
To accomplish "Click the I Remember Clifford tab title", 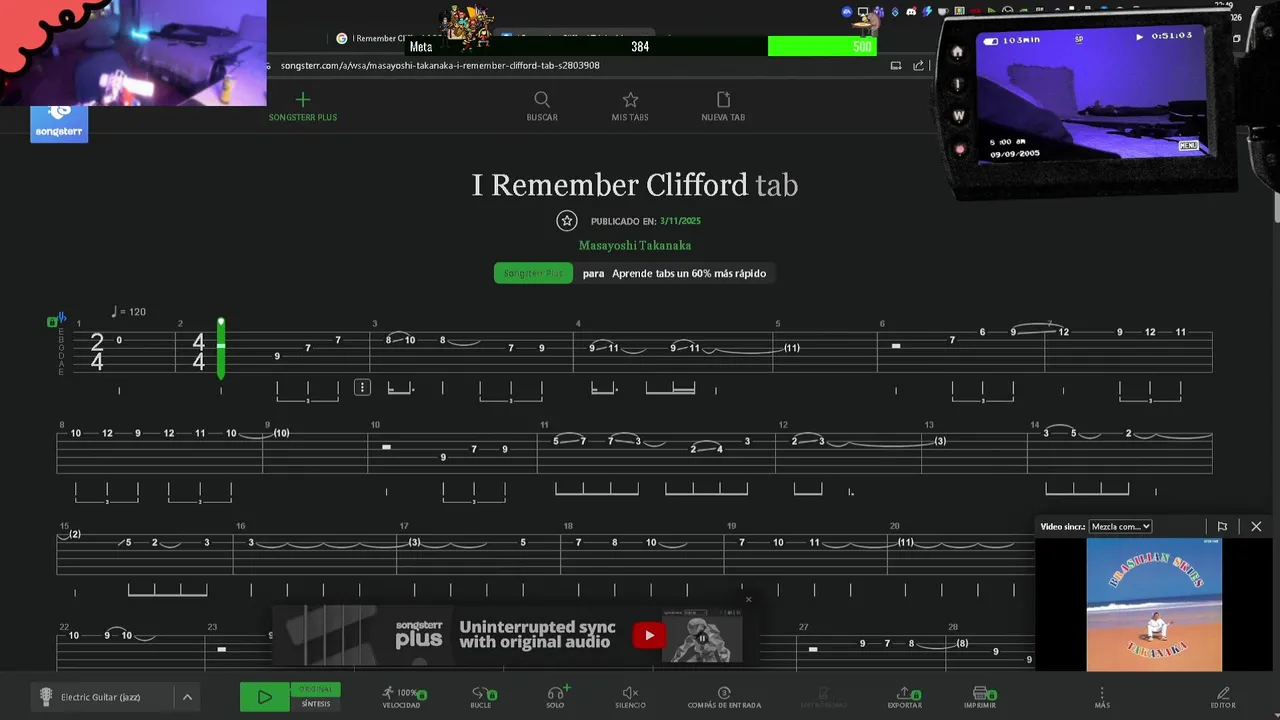I will tap(635, 185).
